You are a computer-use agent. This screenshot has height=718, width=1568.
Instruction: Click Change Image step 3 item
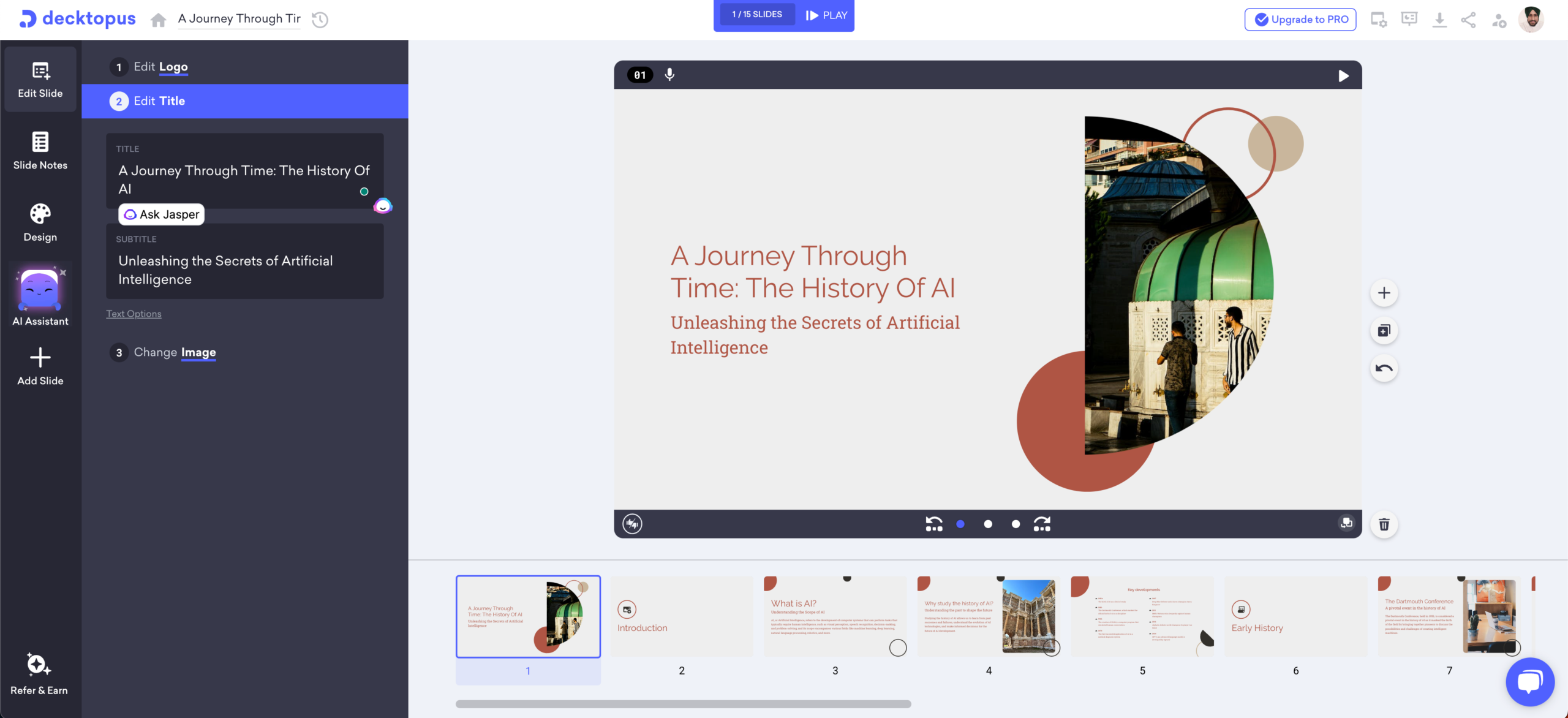tap(174, 352)
